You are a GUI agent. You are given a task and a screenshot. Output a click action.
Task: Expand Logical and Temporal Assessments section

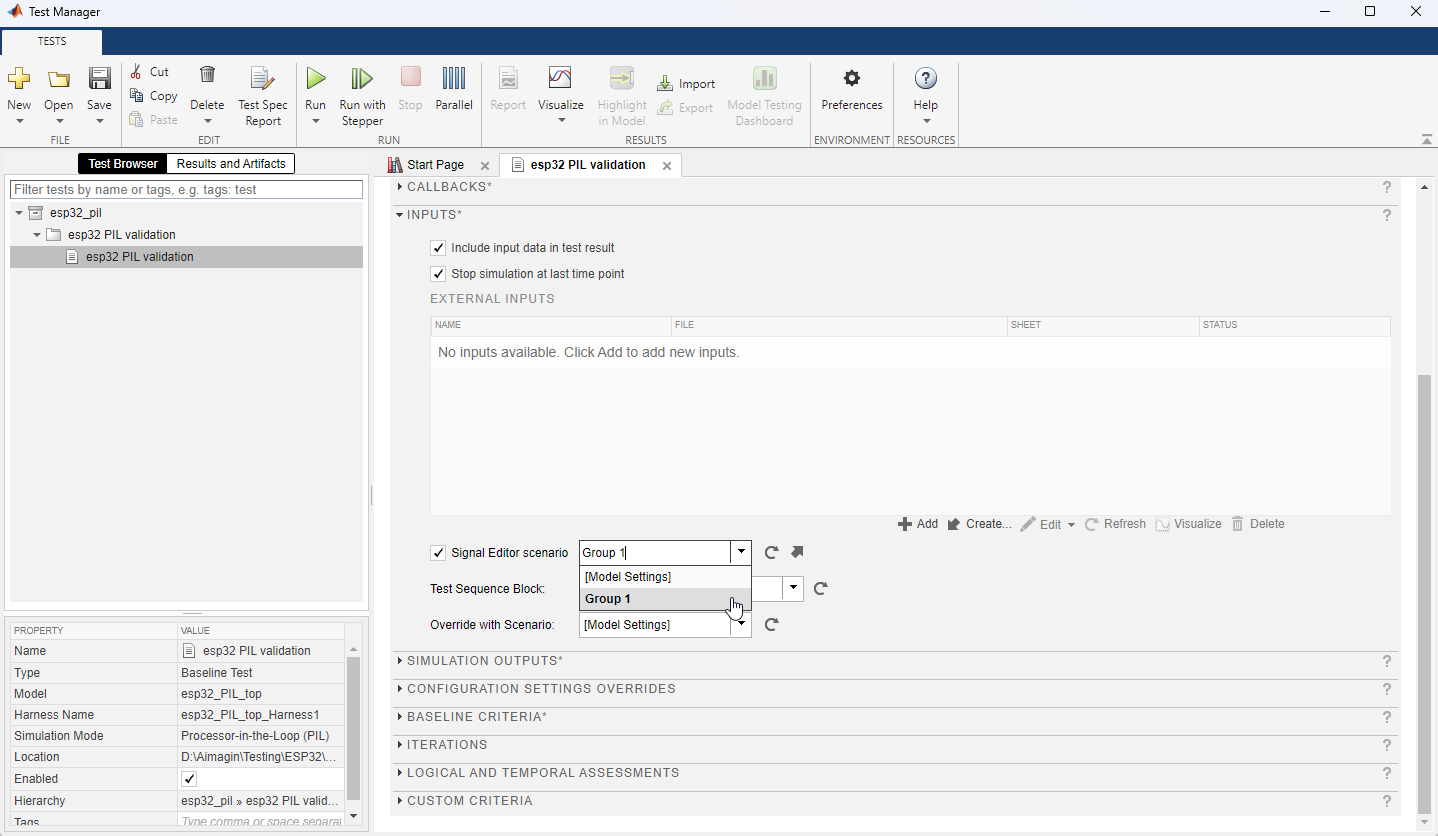pos(400,773)
